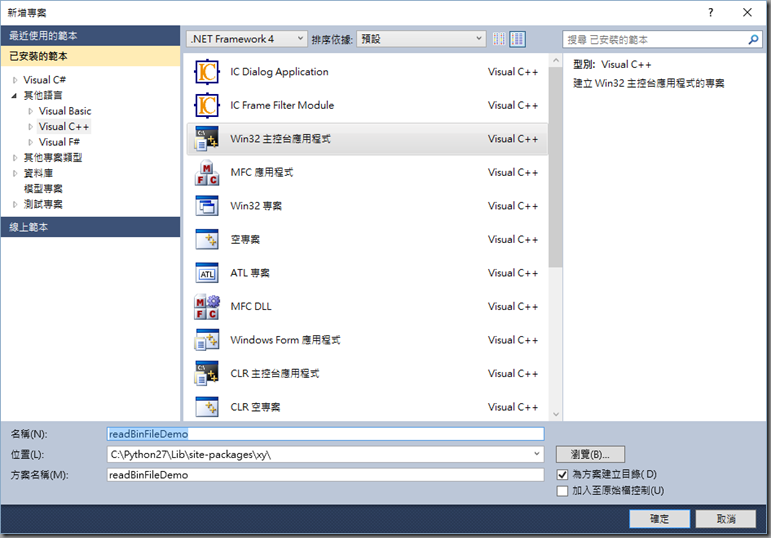
Task: Click the search magnifier icon
Action: pos(753,40)
